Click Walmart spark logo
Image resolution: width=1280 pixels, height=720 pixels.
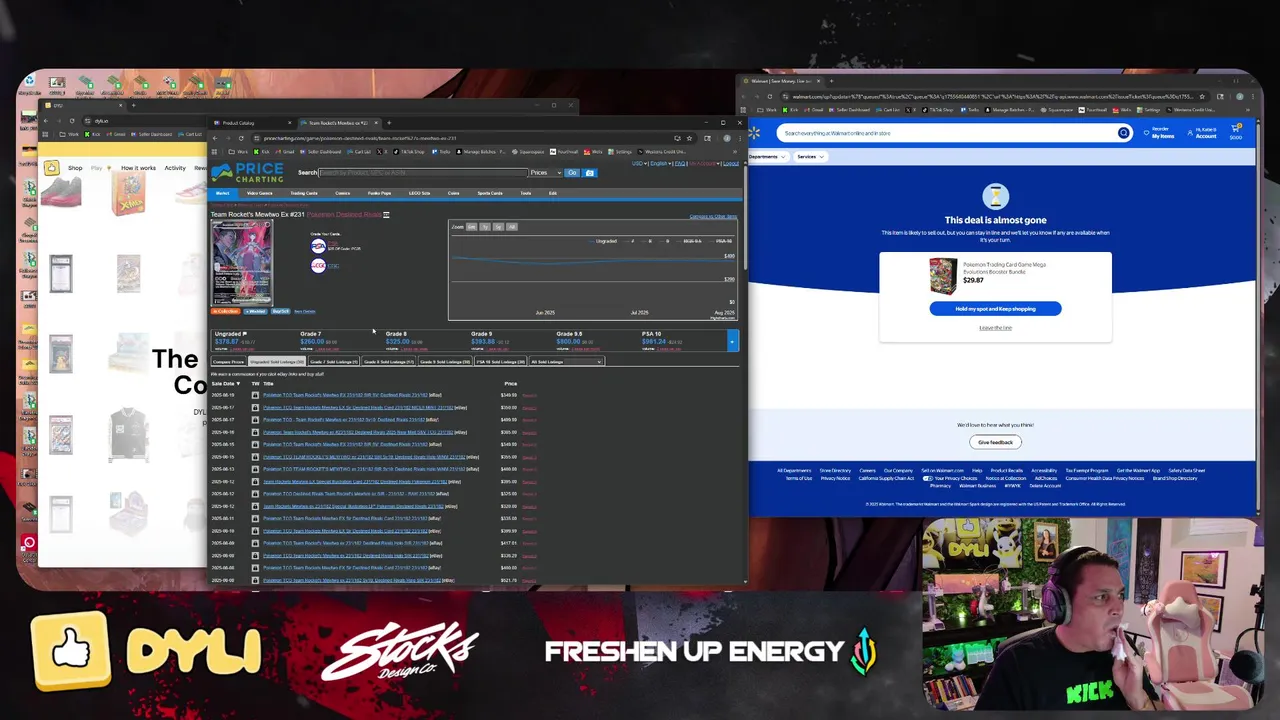[x=754, y=133]
